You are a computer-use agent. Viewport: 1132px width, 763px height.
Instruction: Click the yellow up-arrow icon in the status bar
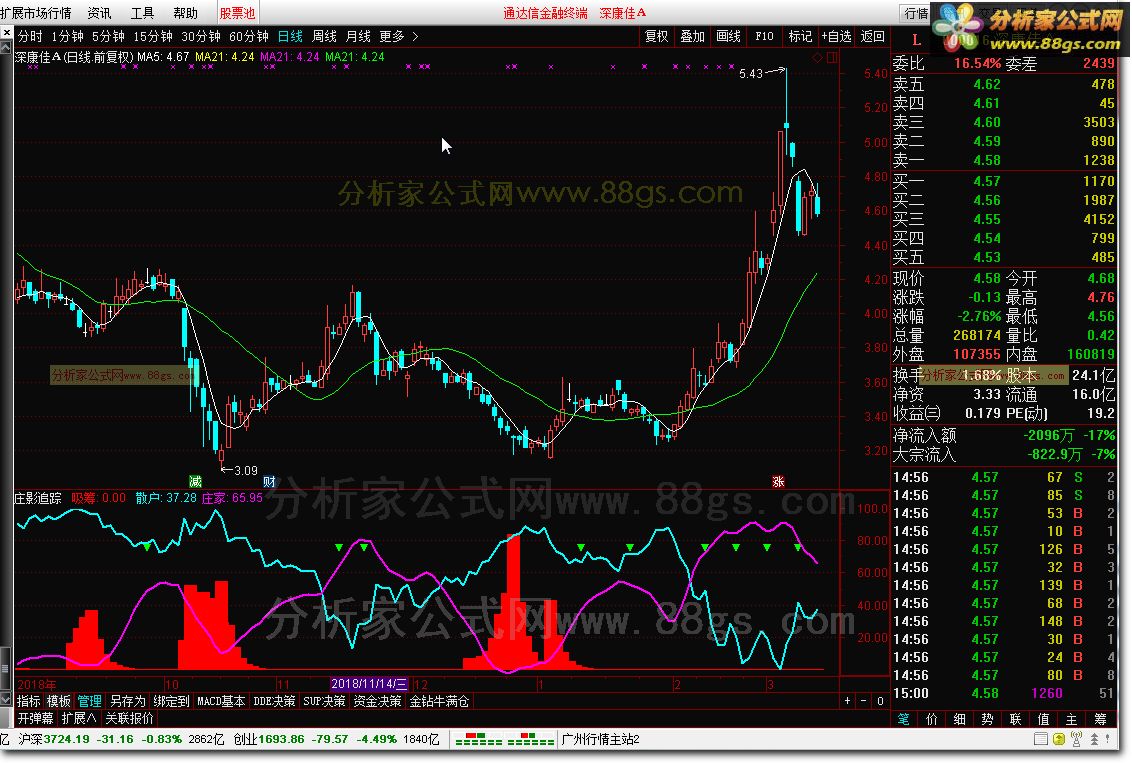coord(1059,739)
